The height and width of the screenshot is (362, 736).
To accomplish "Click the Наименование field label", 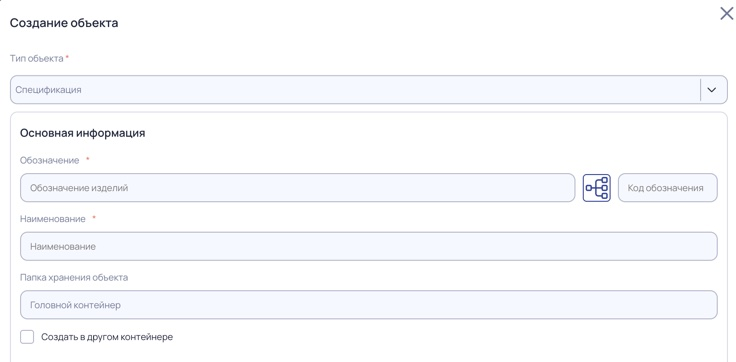I will 53,219.
